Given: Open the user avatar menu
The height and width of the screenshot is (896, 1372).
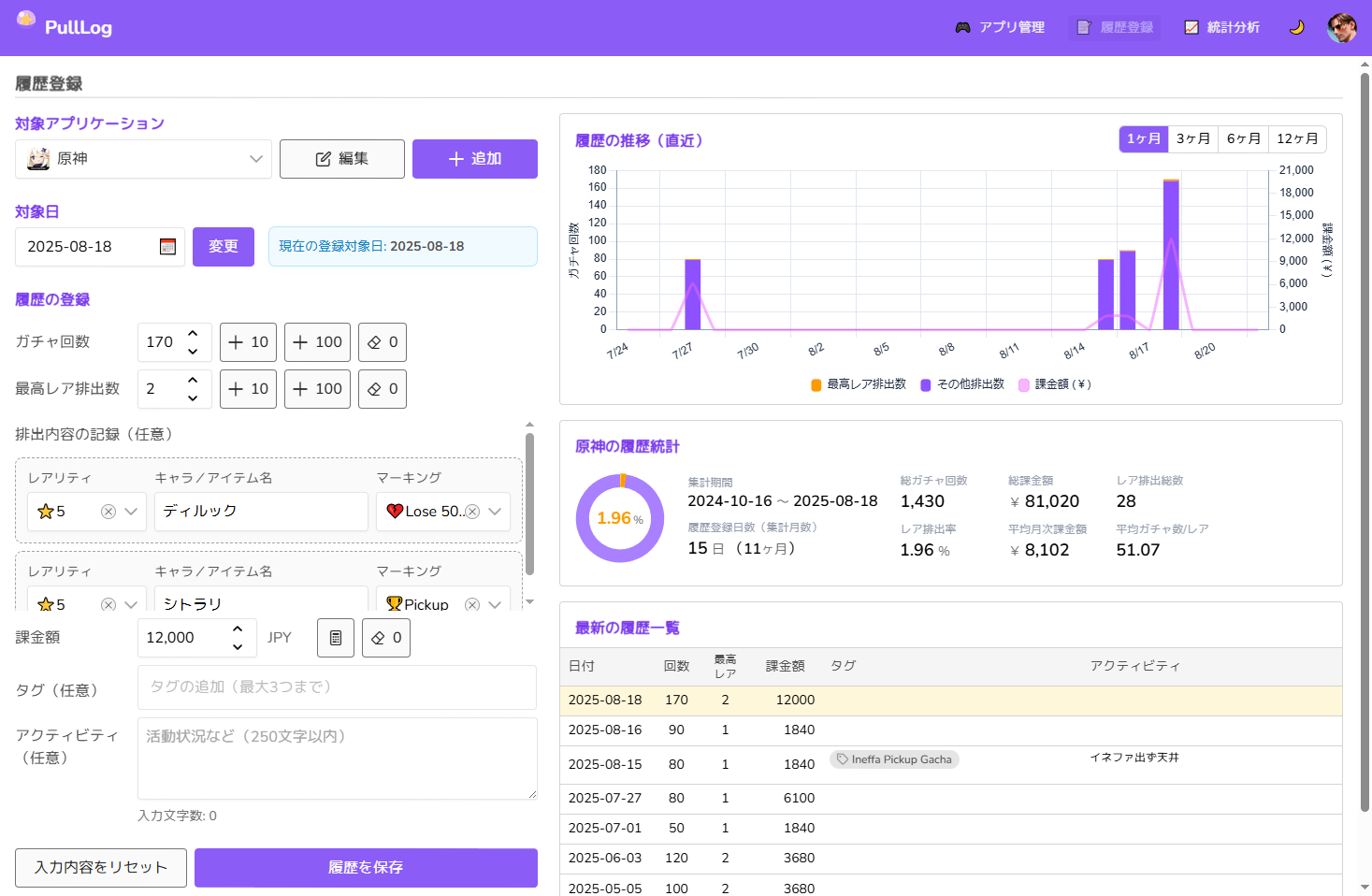Looking at the screenshot, I should coord(1341,27).
